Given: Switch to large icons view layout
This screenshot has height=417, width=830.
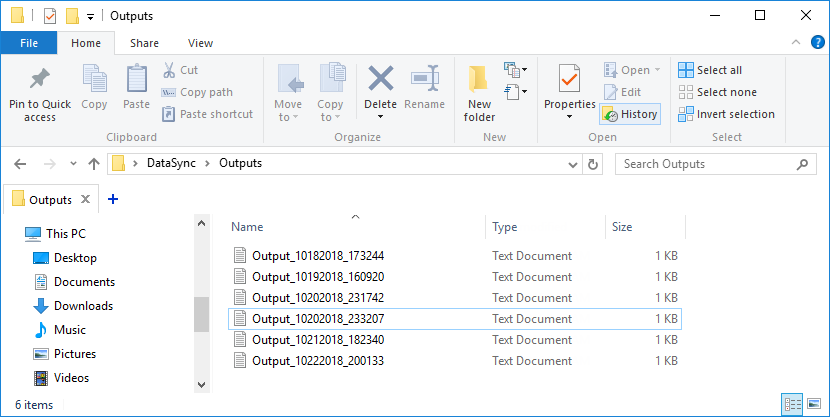Looking at the screenshot, I should 815,404.
